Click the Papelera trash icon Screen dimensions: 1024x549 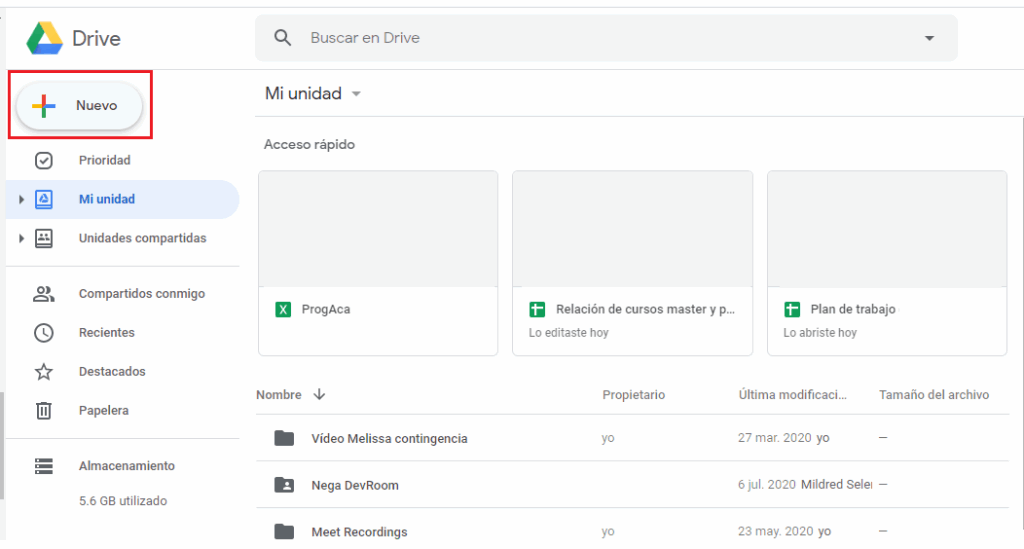pyautogui.click(x=44, y=411)
